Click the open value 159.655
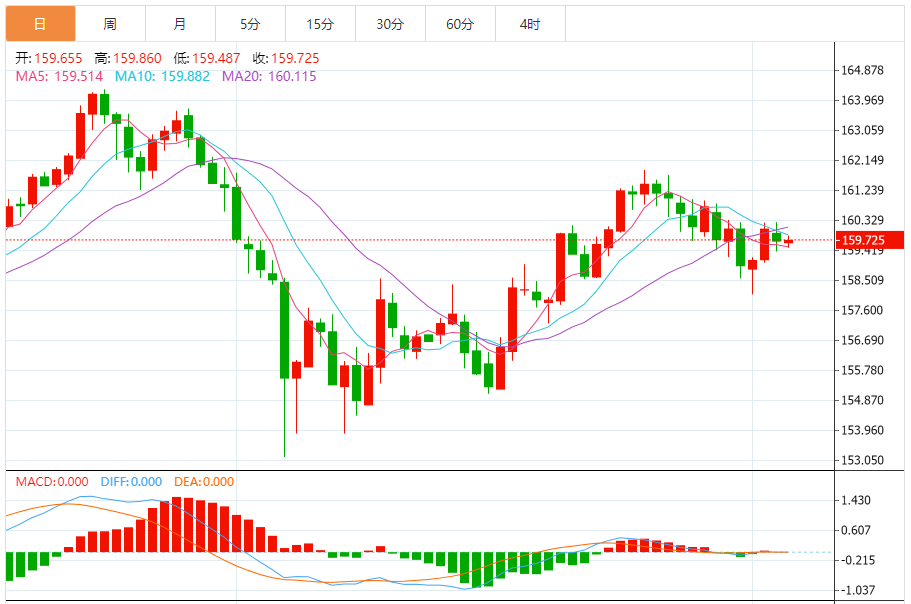The height and width of the screenshot is (604, 911). (58, 58)
